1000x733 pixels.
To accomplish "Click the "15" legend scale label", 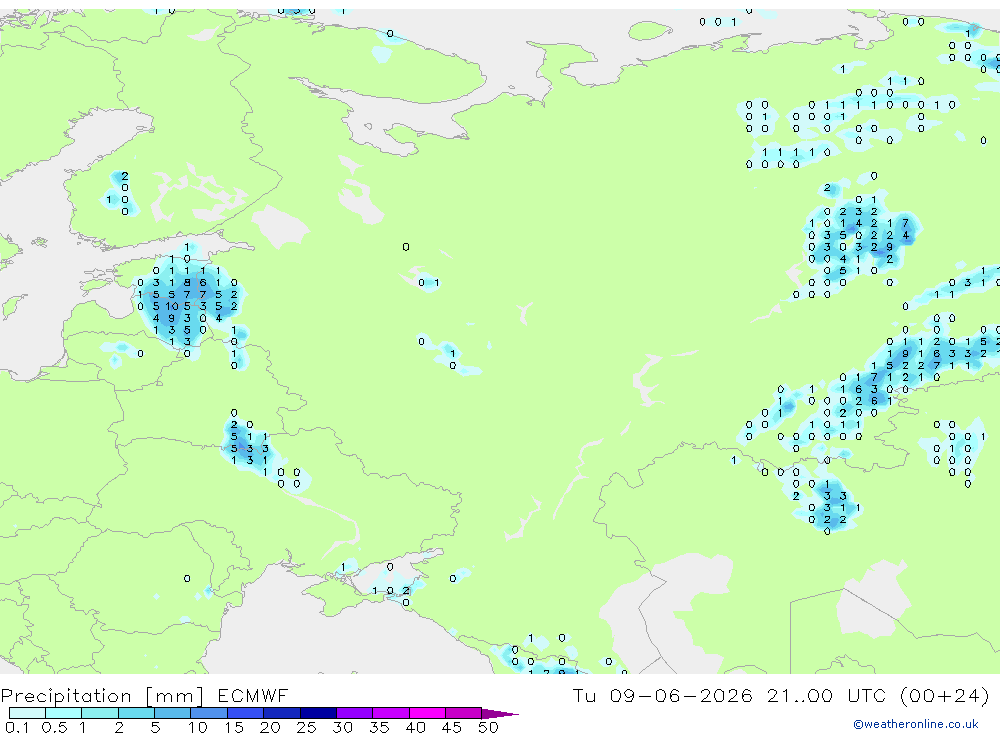I will point(233,727).
